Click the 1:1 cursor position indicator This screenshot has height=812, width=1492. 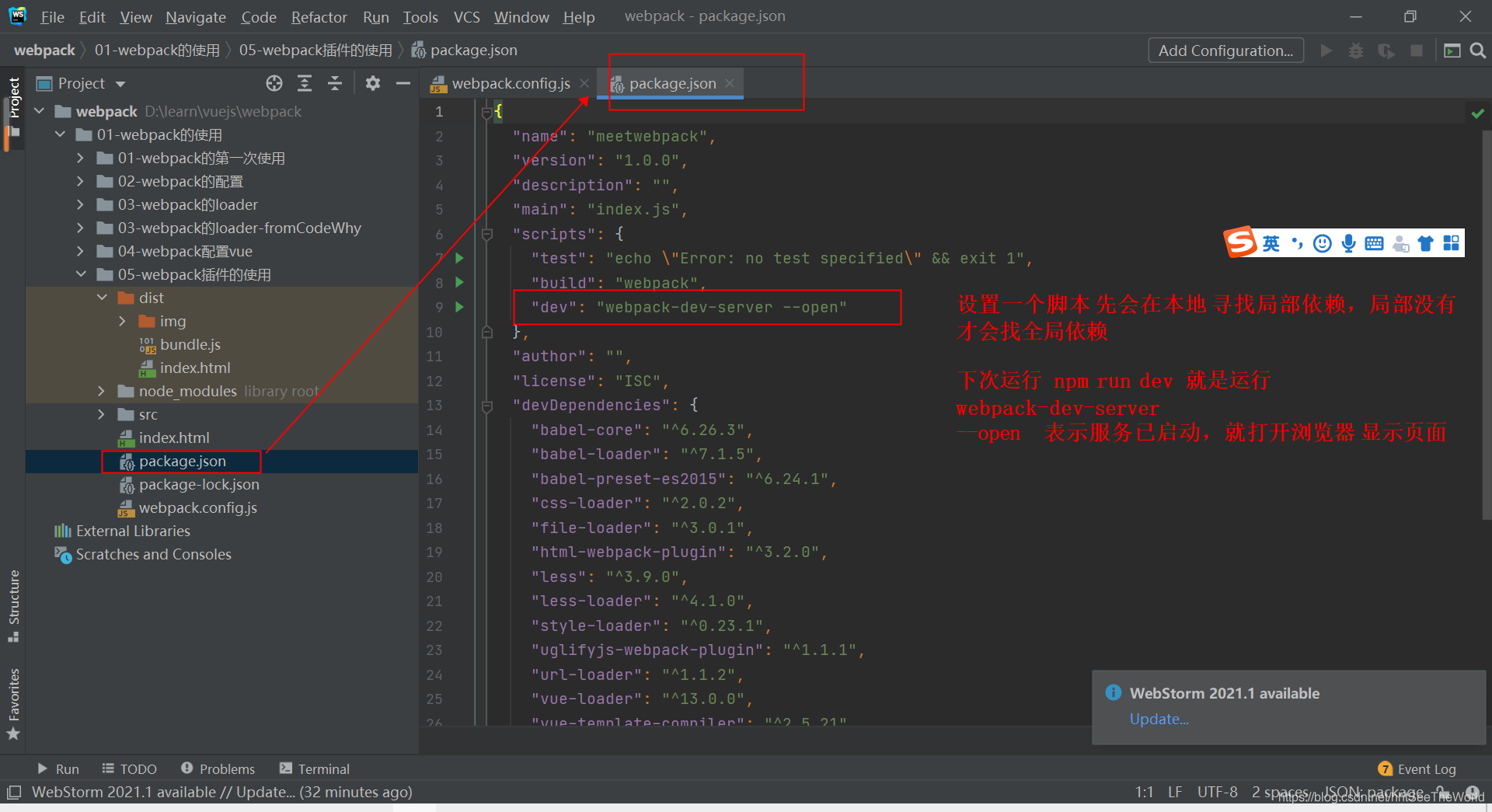tap(1144, 792)
